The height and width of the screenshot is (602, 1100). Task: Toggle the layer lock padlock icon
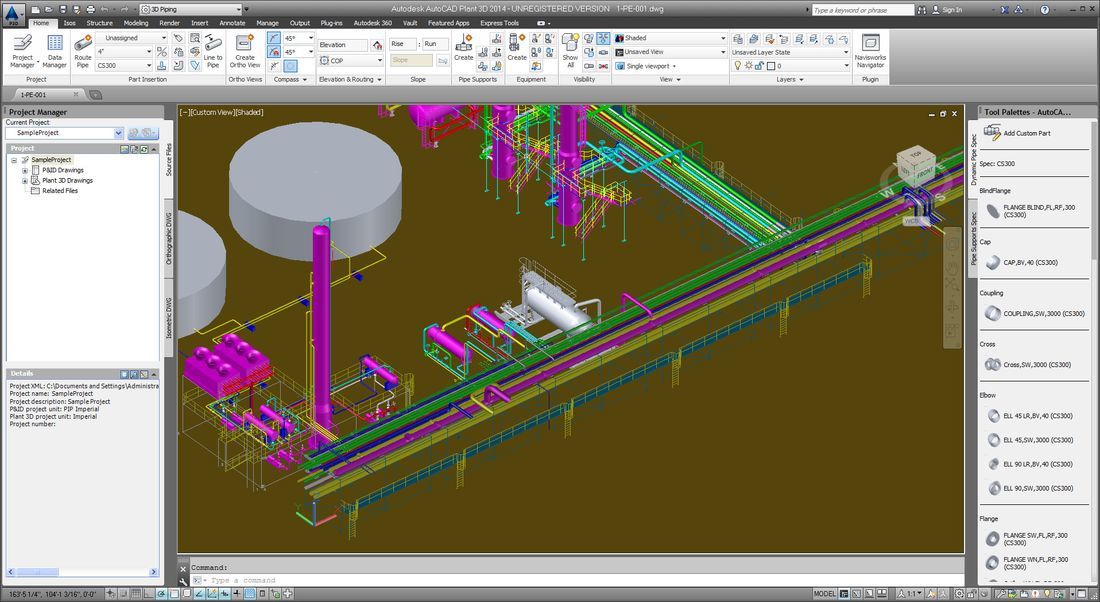pyautogui.click(x=759, y=66)
